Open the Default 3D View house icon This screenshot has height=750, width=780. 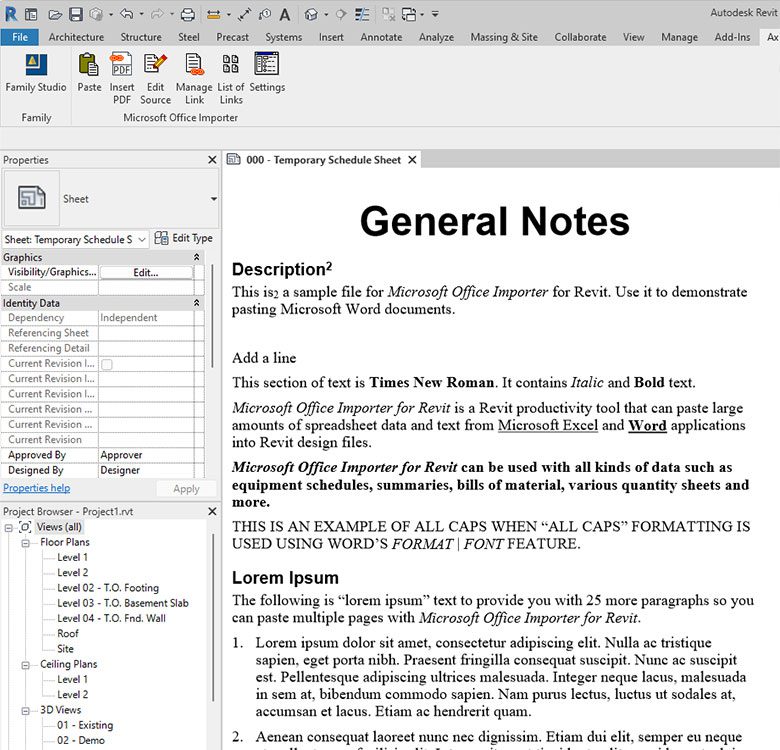coord(311,15)
